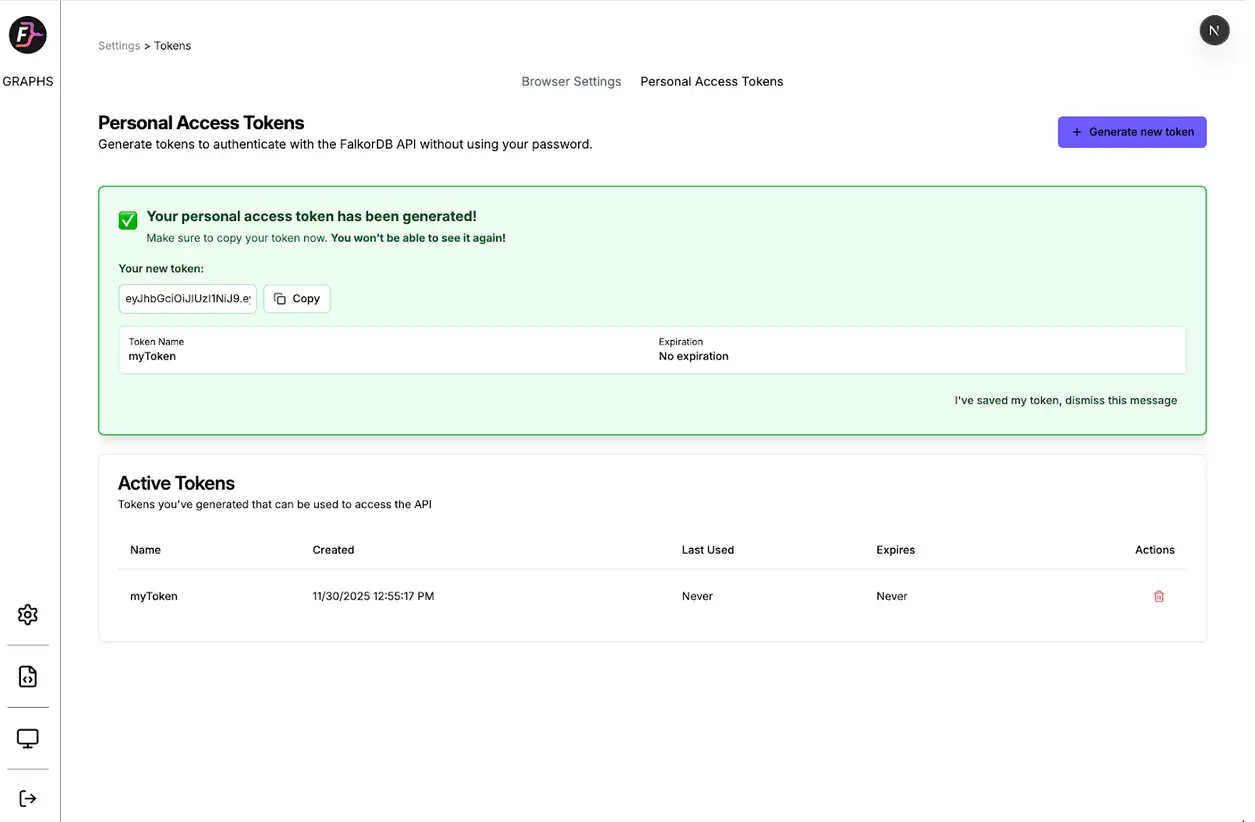Open Settings from the breadcrumb

point(119,45)
